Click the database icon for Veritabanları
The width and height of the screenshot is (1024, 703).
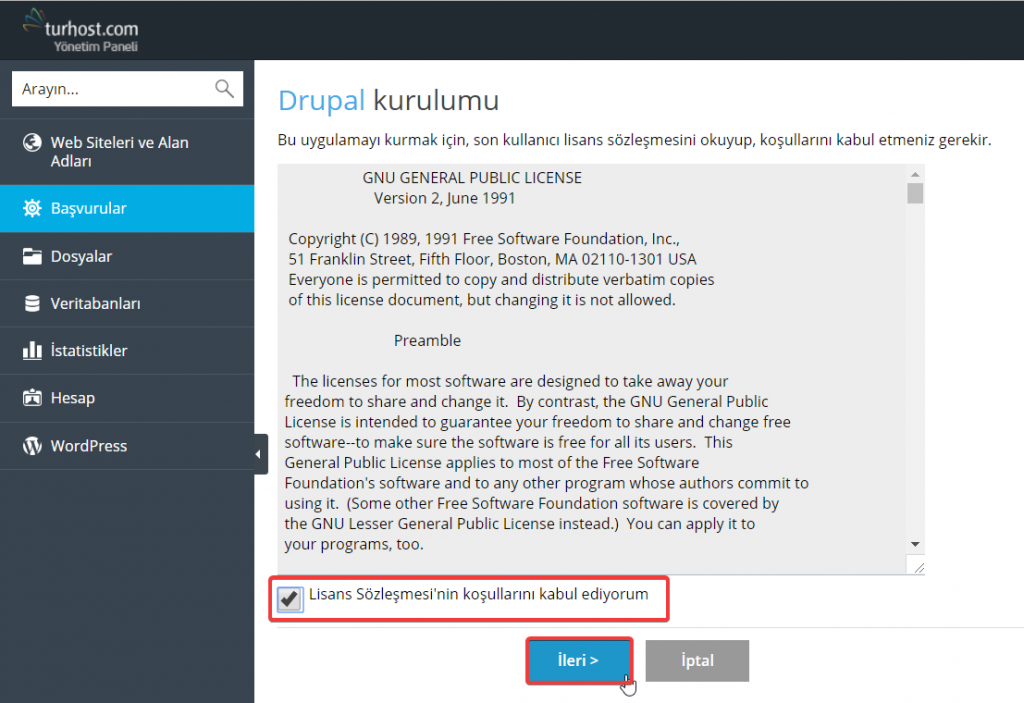pos(32,304)
